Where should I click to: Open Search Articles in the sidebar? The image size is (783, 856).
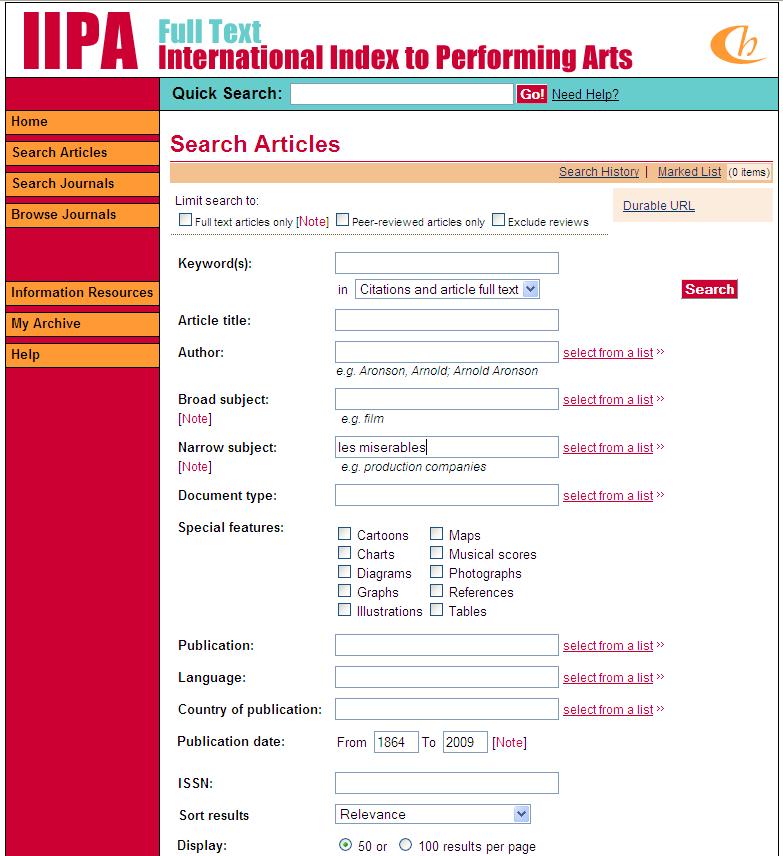coord(82,153)
